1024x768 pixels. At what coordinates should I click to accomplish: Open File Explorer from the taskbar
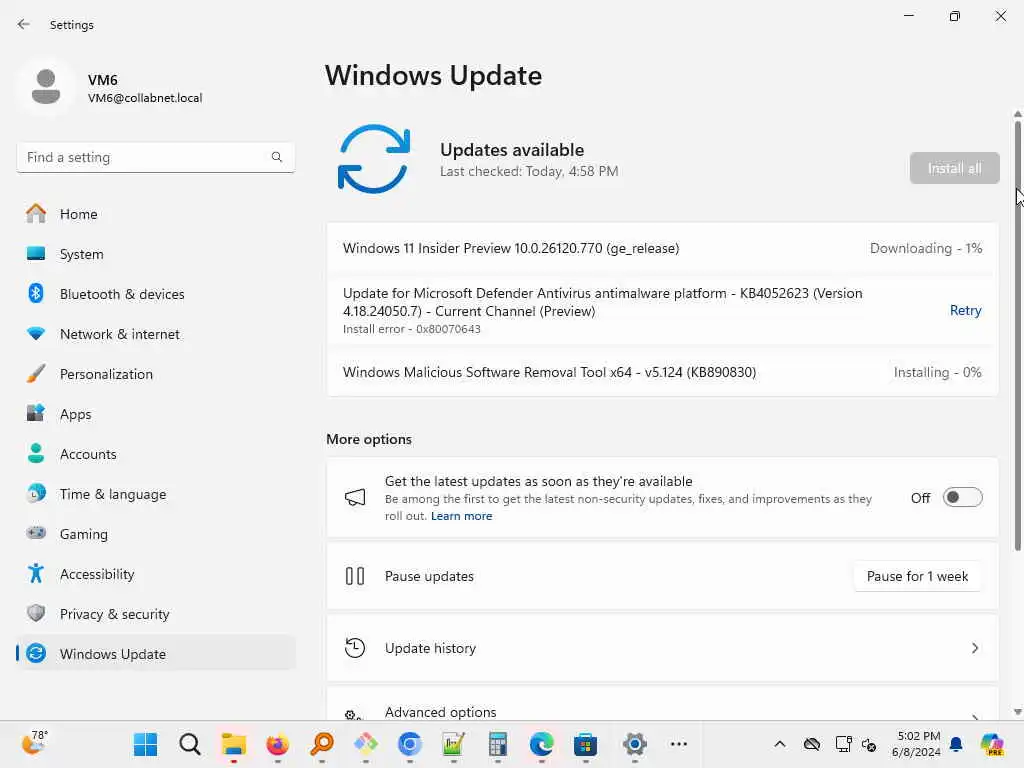233,744
